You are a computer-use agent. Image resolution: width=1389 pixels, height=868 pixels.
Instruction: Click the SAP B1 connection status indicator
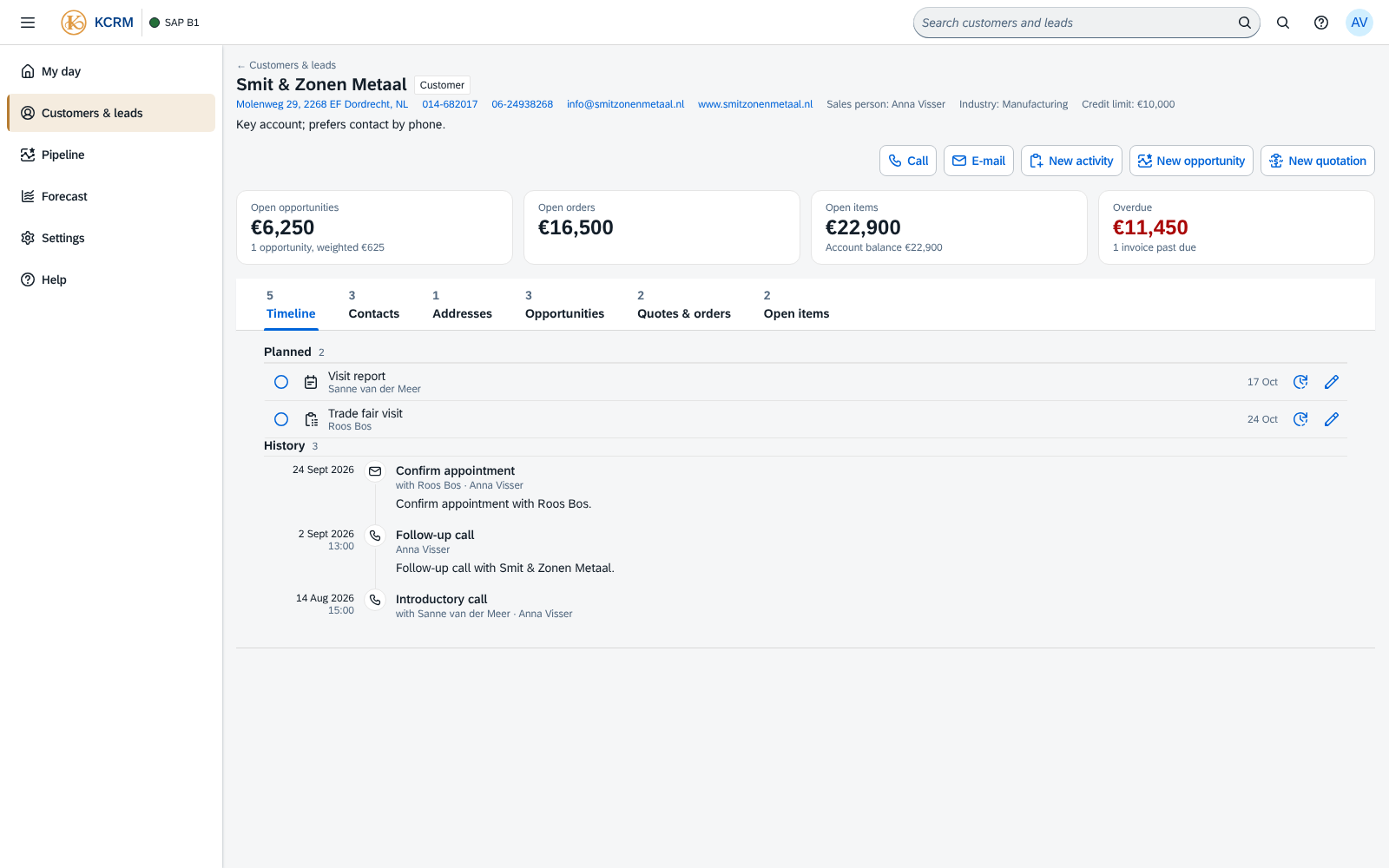coord(174,23)
